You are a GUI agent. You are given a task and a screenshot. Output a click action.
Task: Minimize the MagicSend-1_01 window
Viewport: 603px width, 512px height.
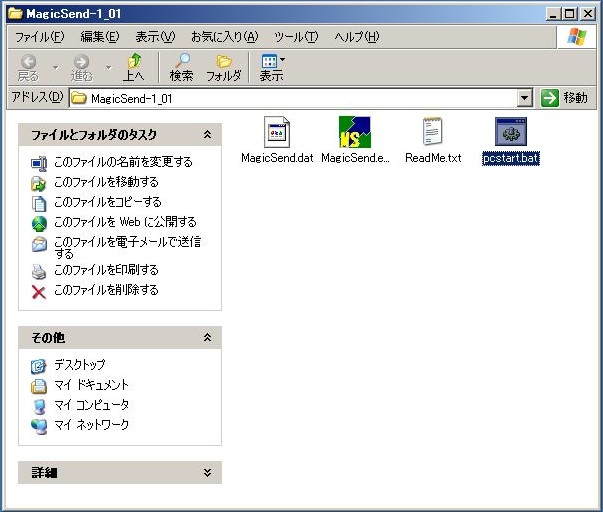pyautogui.click(x=553, y=14)
